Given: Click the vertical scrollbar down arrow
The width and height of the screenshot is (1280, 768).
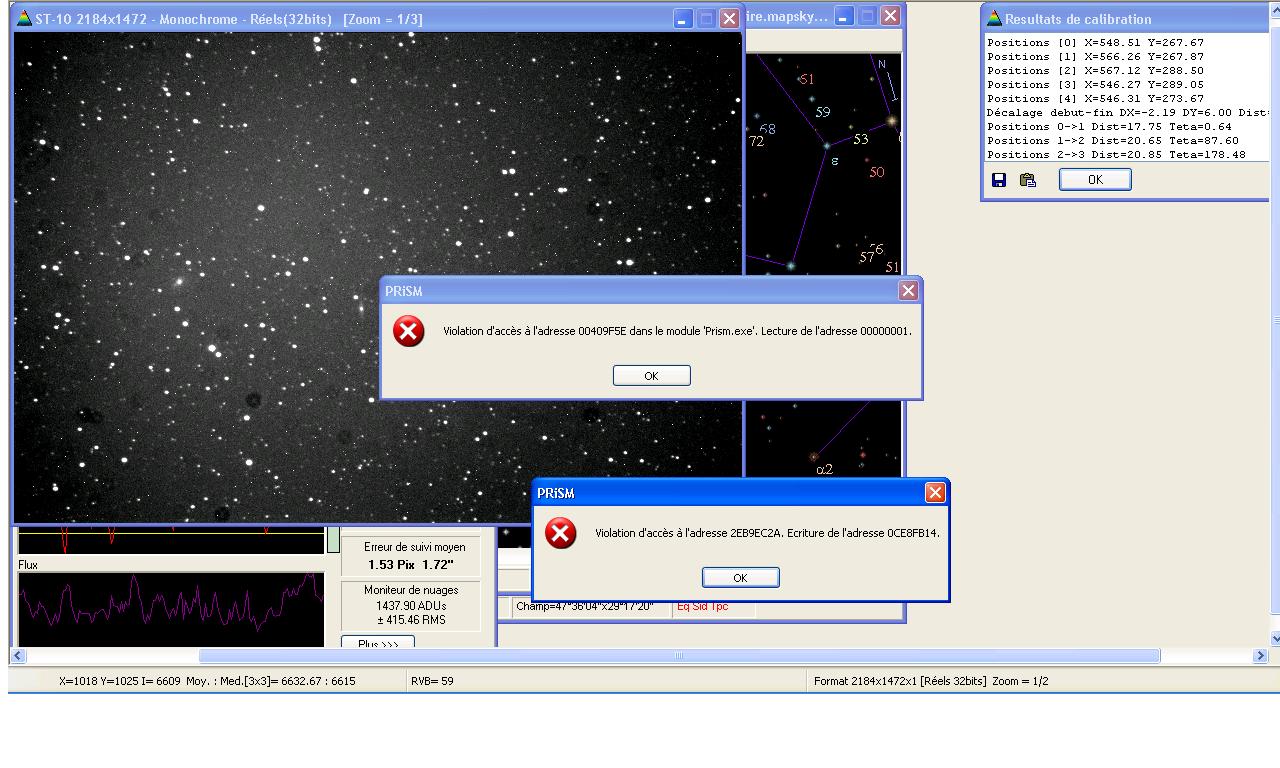Looking at the screenshot, I should click(x=1275, y=638).
